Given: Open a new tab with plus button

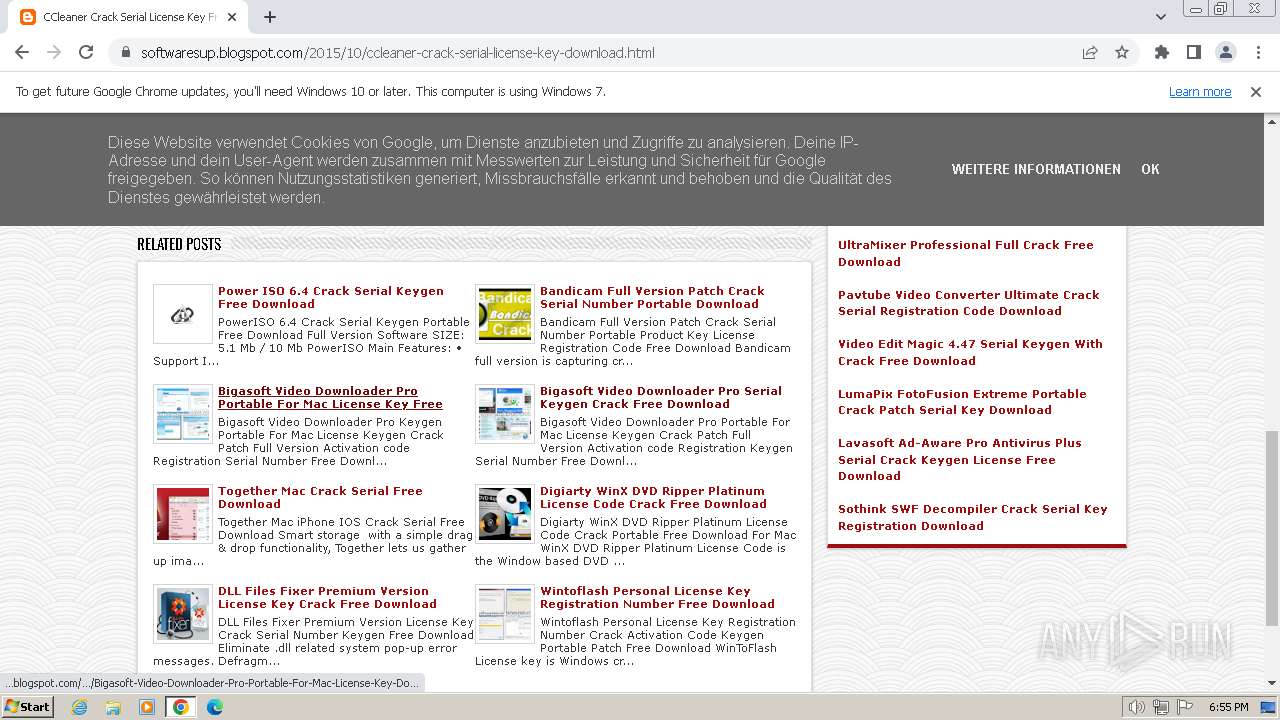Looking at the screenshot, I should (270, 17).
